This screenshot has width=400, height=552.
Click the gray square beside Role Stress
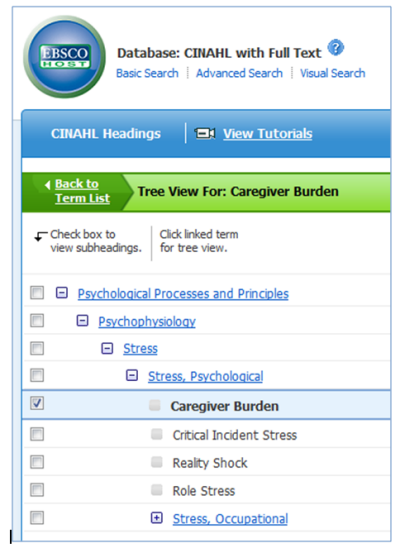pyautogui.click(x=157, y=490)
